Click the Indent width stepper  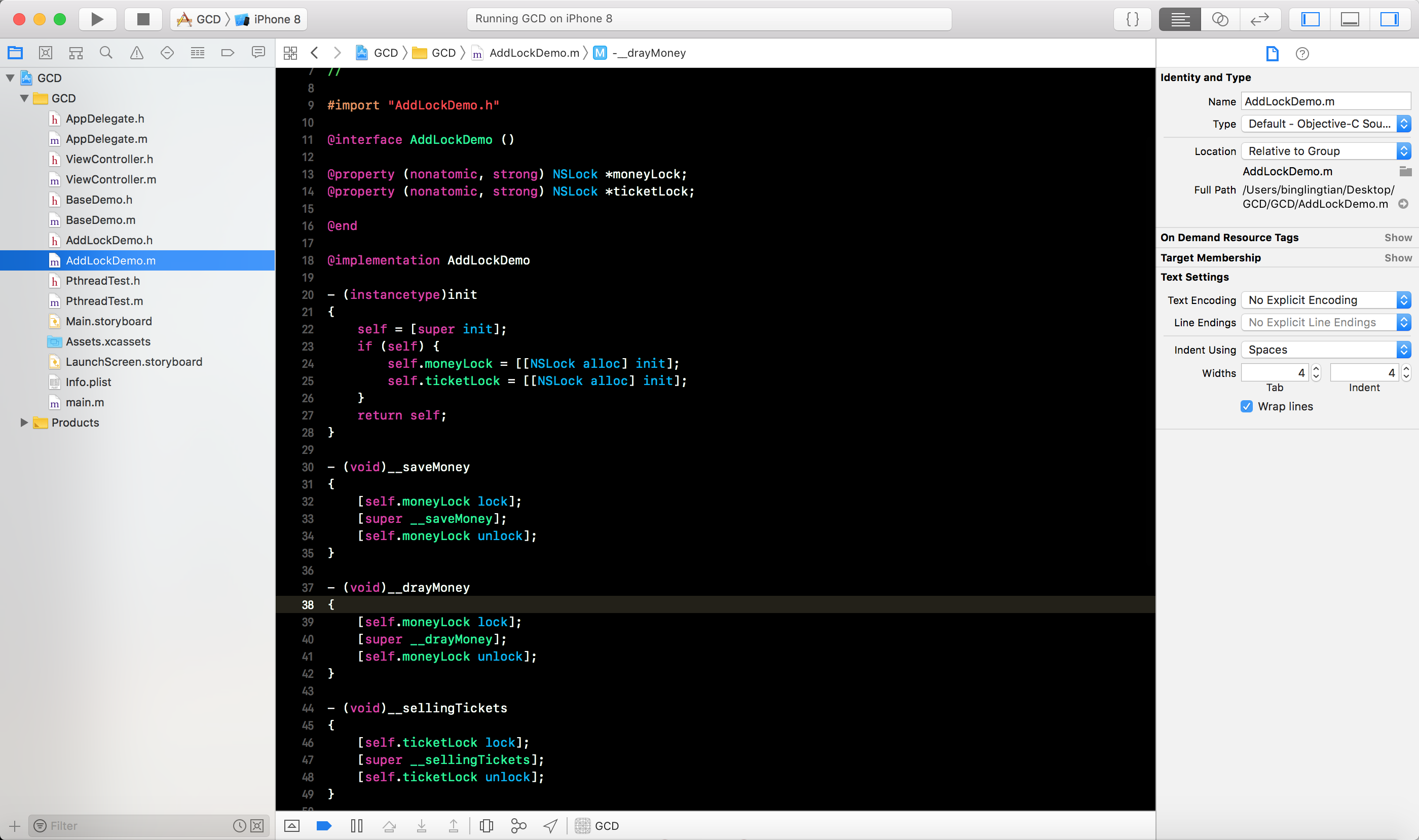tap(1405, 372)
